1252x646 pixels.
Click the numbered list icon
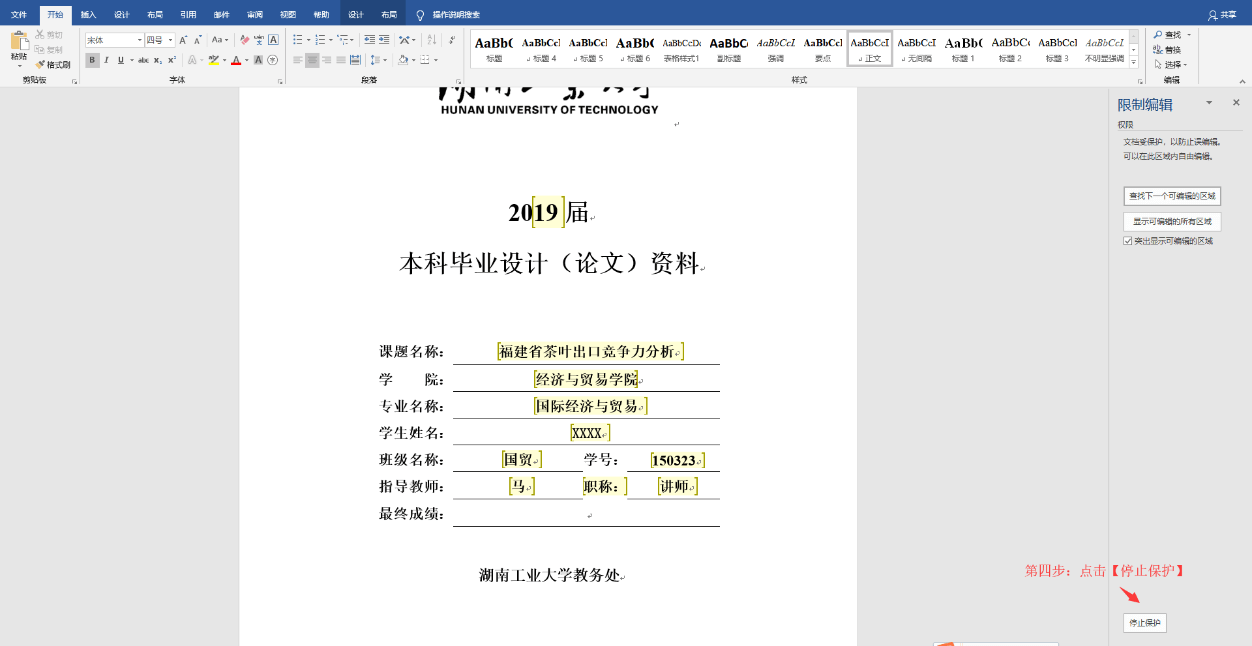pyautogui.click(x=319, y=40)
